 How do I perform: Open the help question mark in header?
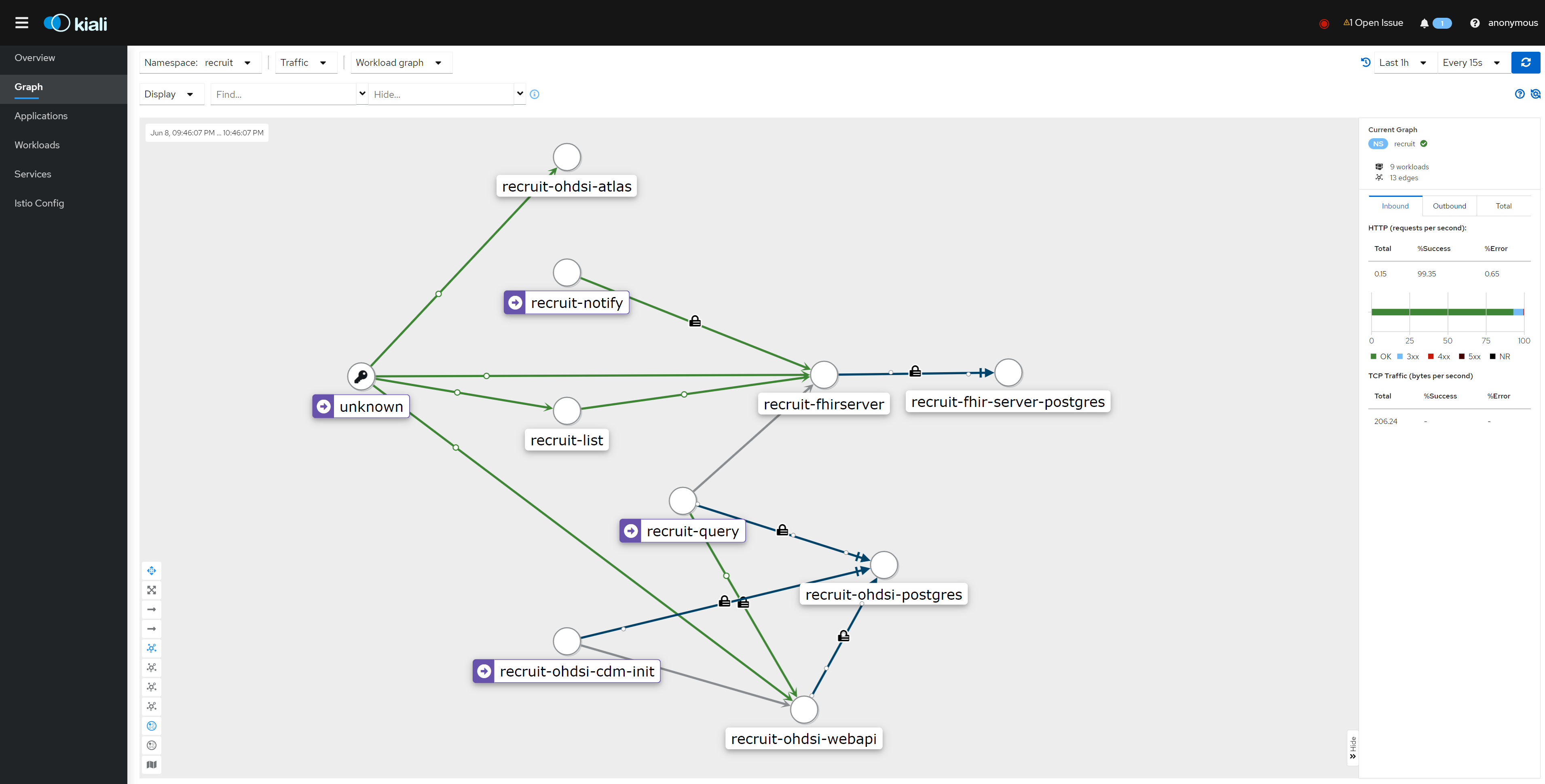pyautogui.click(x=1474, y=23)
